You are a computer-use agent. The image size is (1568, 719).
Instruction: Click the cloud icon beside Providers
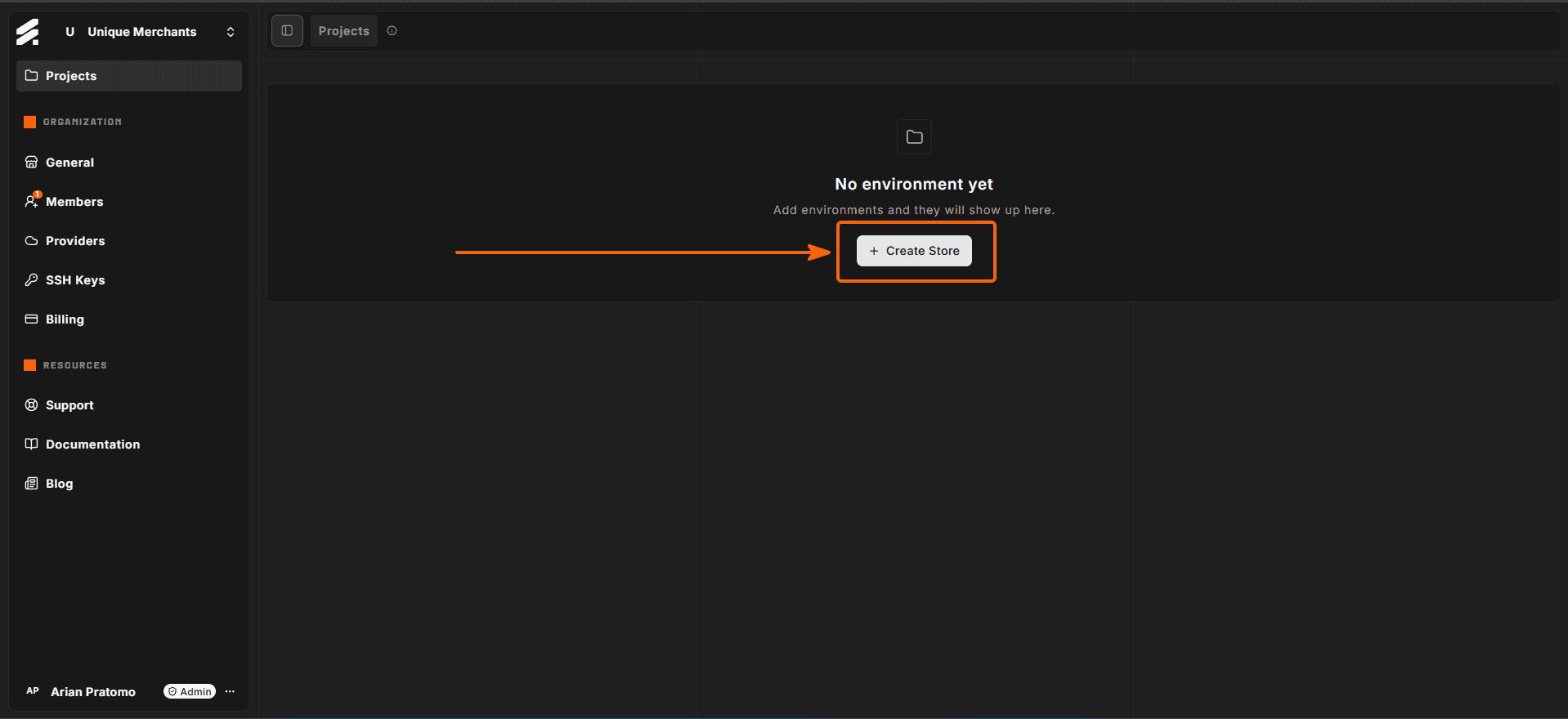[32, 241]
